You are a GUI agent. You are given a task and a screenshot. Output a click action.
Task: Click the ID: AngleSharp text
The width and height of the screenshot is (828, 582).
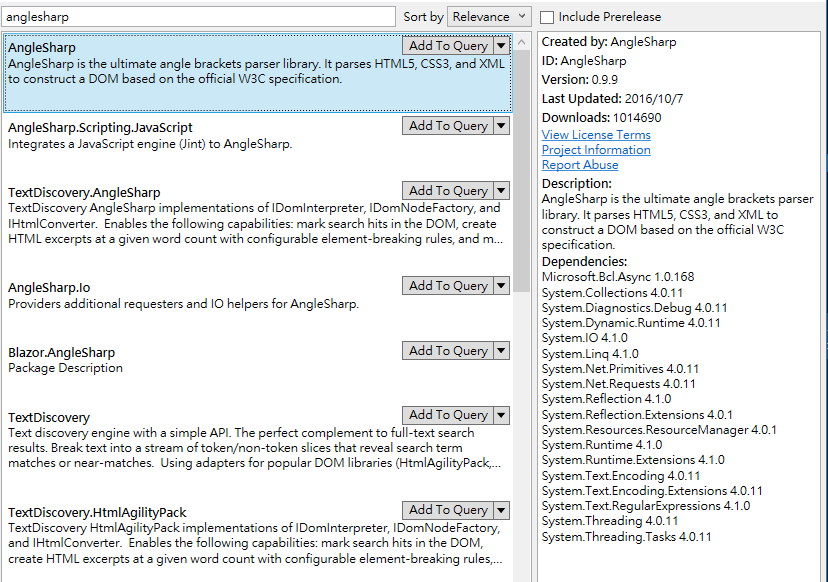click(x=584, y=61)
